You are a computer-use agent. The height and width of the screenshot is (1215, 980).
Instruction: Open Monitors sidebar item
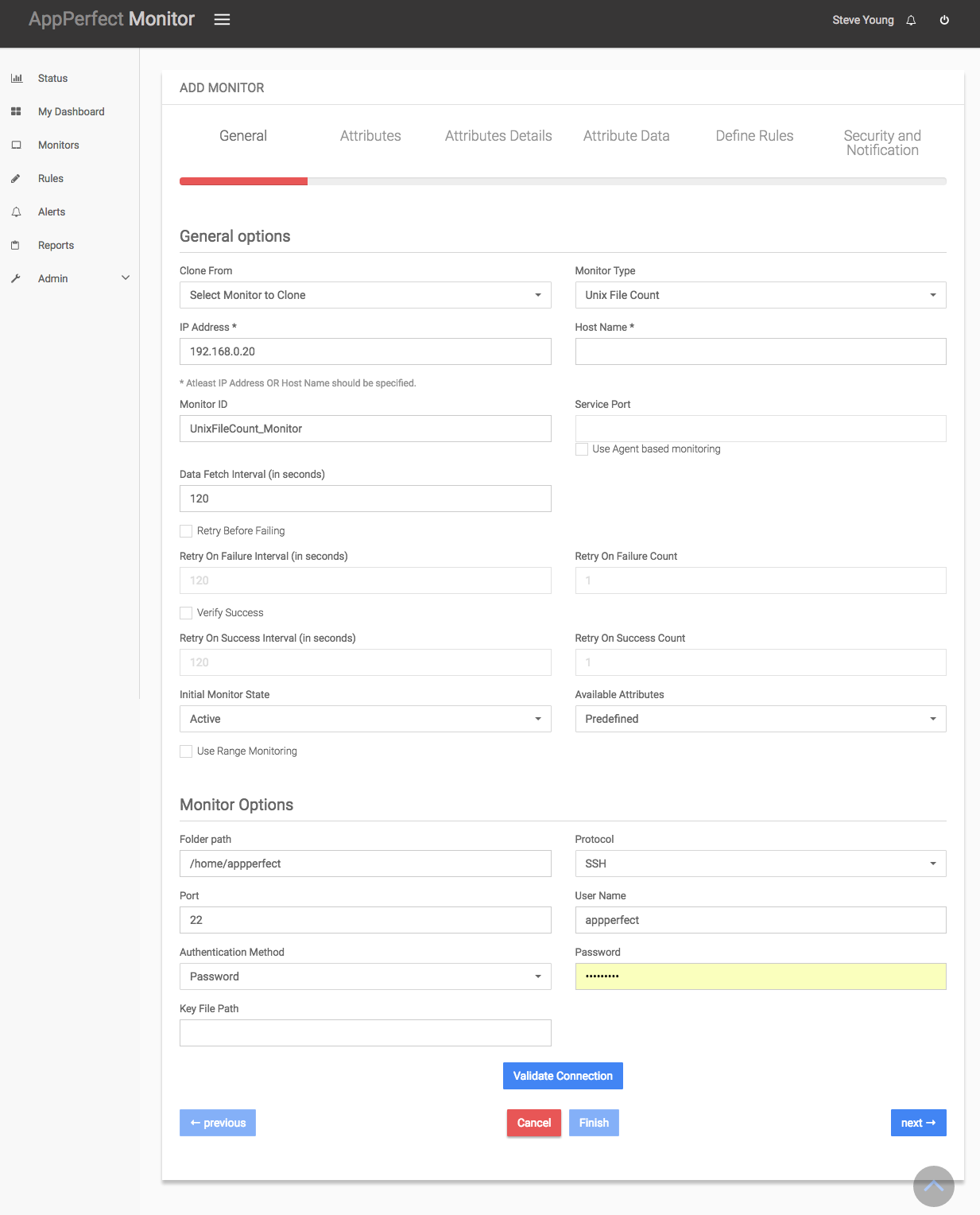point(59,145)
